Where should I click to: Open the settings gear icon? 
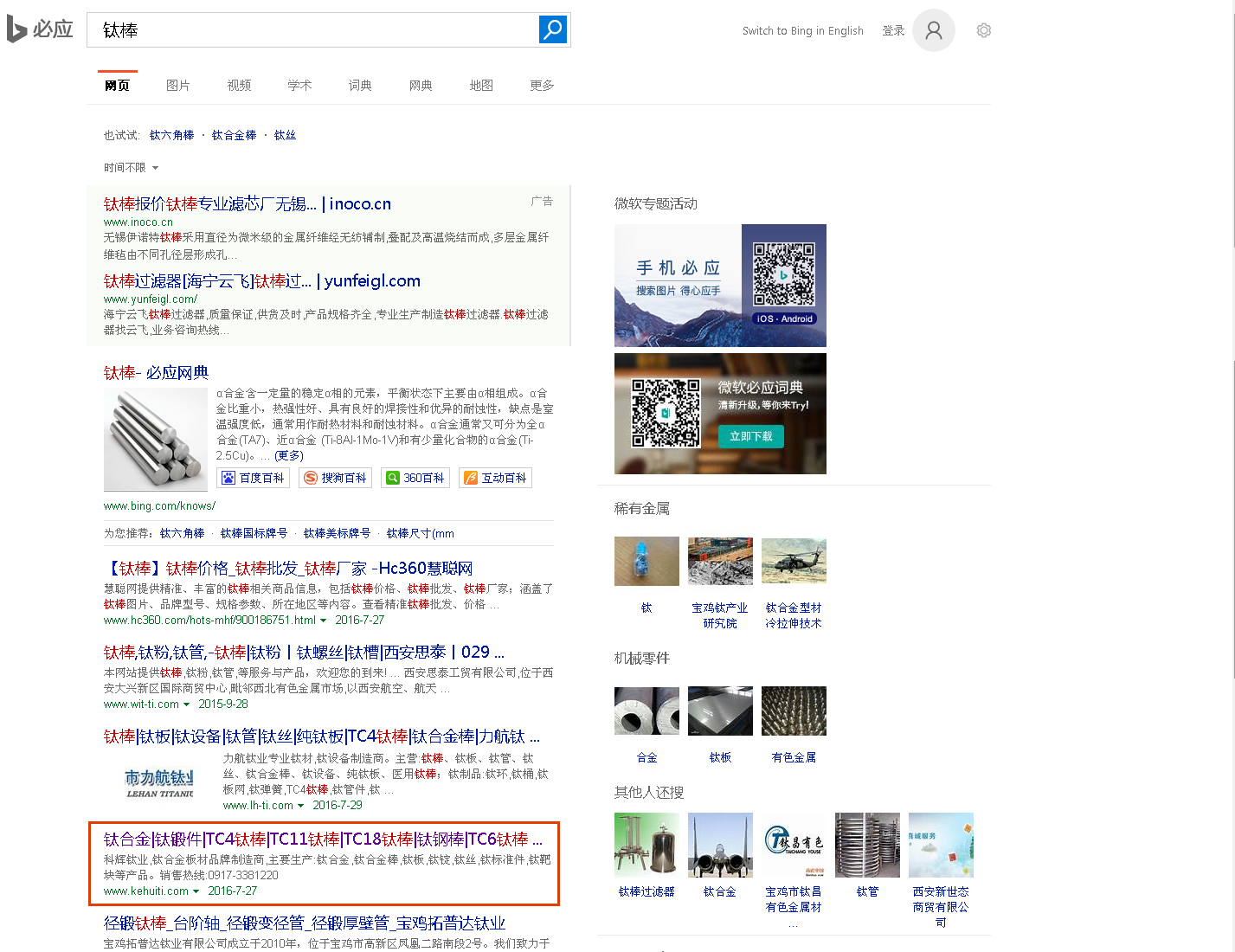point(984,30)
